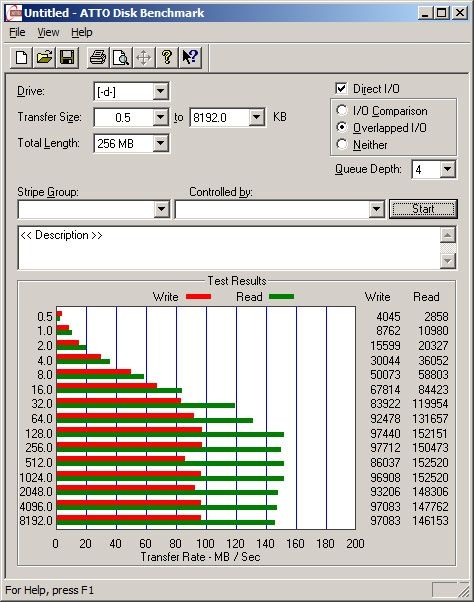Select the I/O Comparison radio button
Screen dimensions: 474x602
coord(342,111)
